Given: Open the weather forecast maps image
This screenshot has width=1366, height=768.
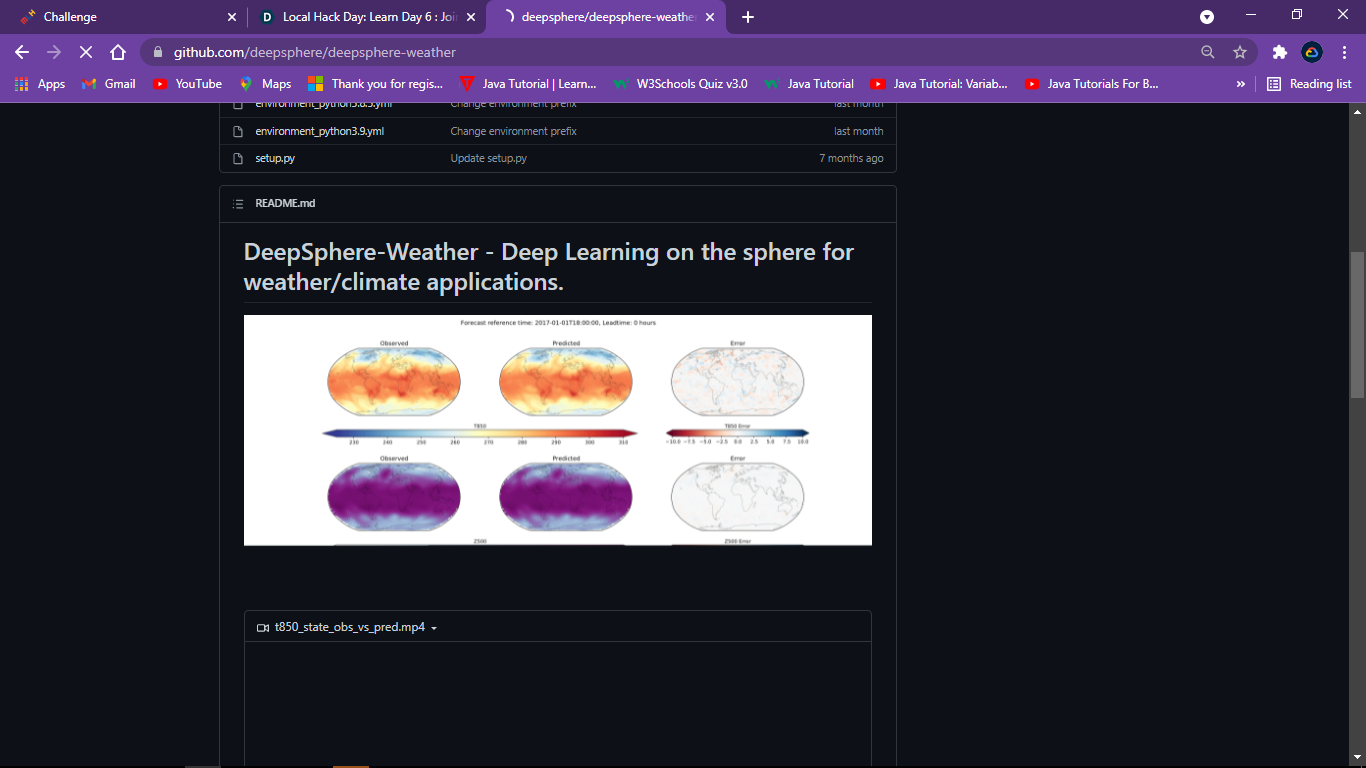Looking at the screenshot, I should point(558,430).
